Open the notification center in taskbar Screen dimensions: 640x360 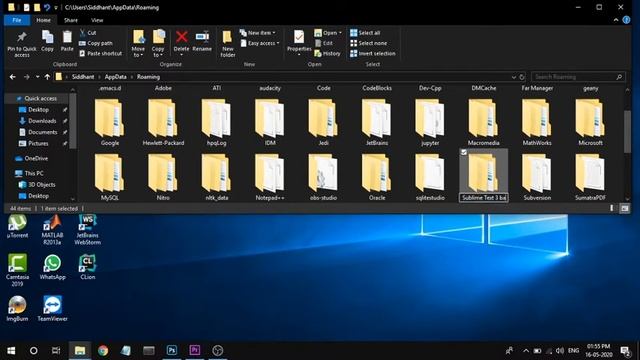click(x=625, y=351)
